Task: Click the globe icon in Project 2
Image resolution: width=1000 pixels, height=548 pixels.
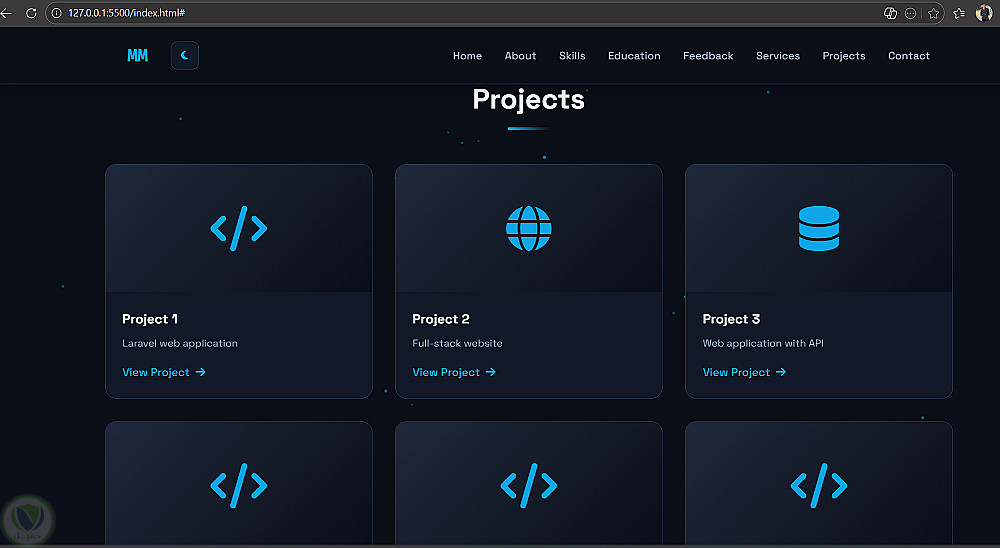Action: (x=529, y=228)
